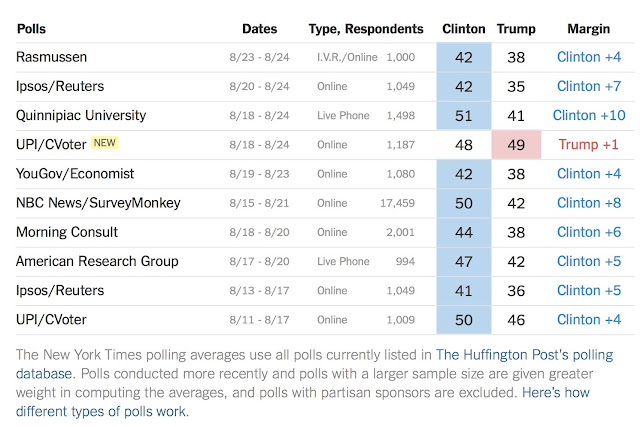Click the Morning Consult poll name

pyautogui.click(x=67, y=232)
